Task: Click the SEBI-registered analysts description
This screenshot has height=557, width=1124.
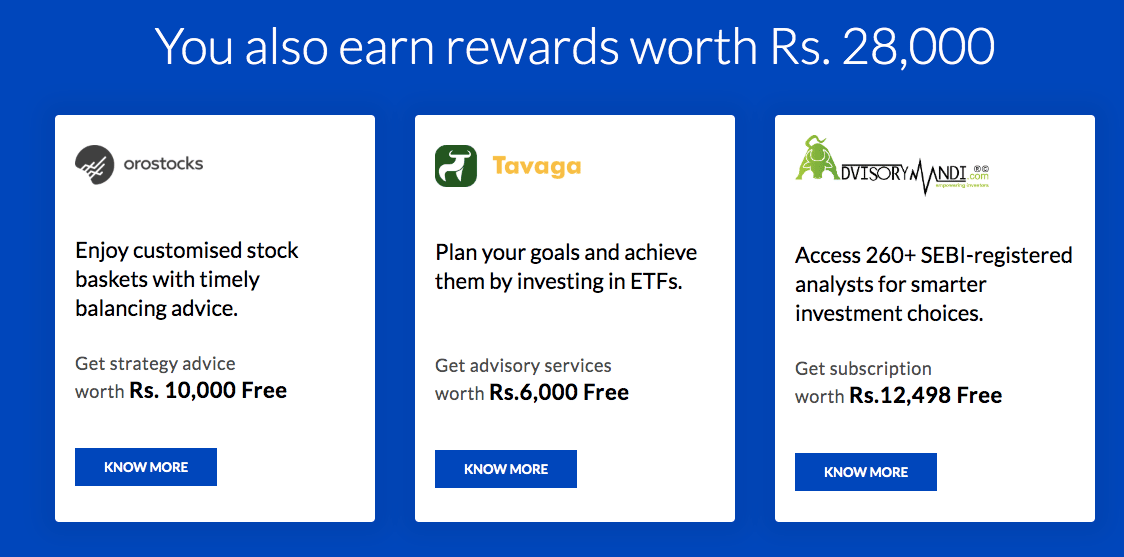Action: pyautogui.click(x=932, y=284)
